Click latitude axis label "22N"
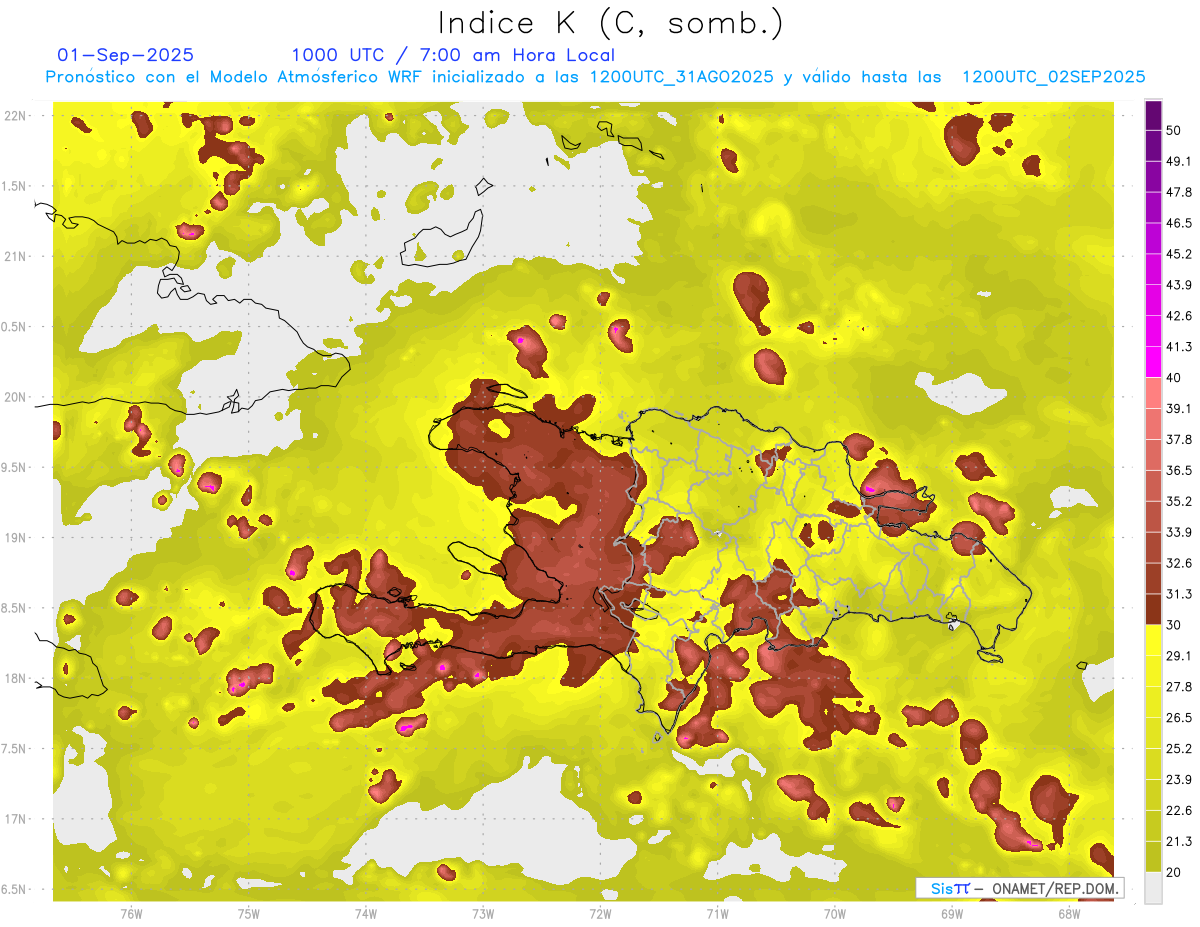 point(15,115)
